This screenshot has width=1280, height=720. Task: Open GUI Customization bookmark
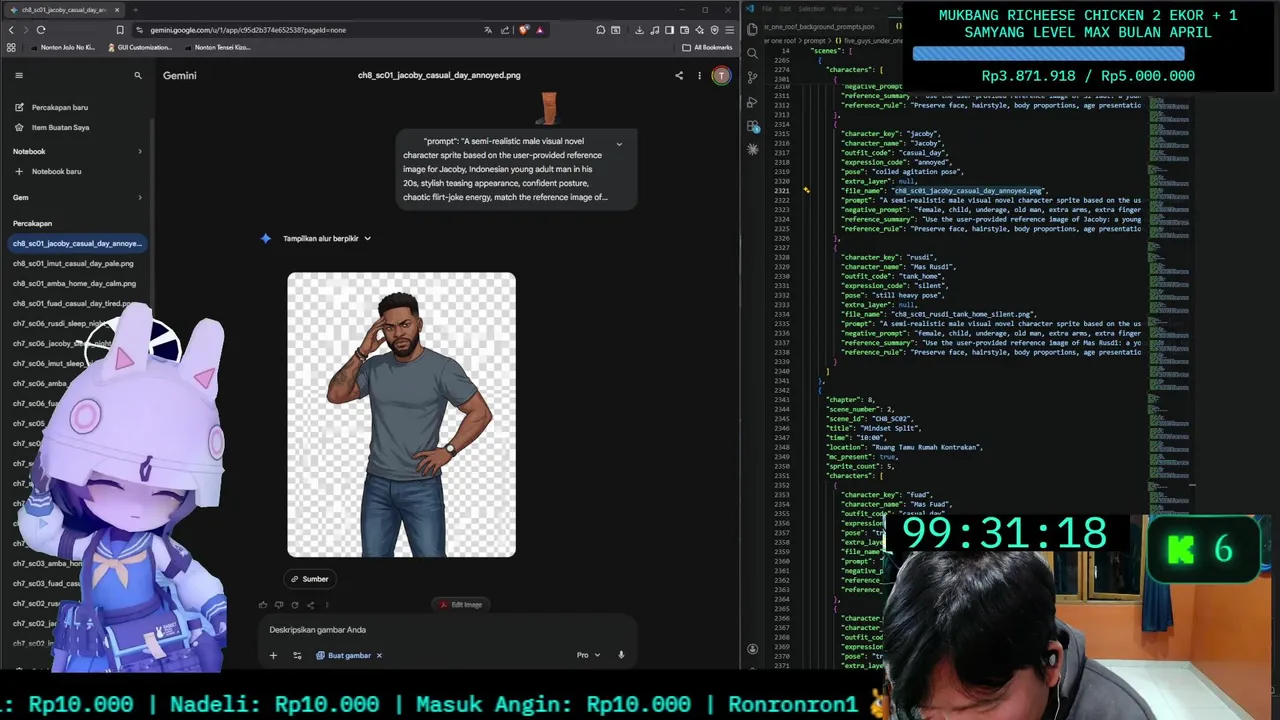coord(138,47)
